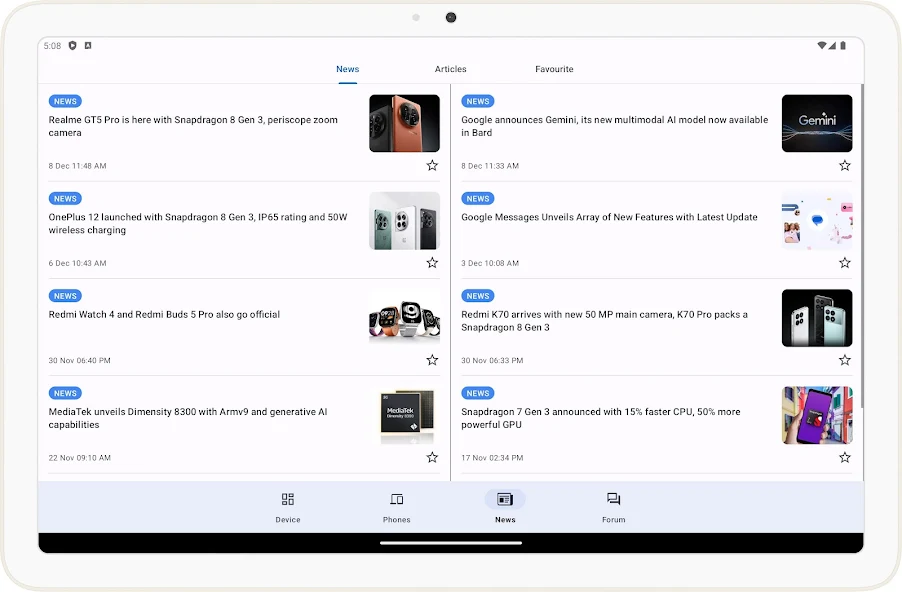Image resolution: width=902 pixels, height=592 pixels.
Task: Click the "30 Nov 06:33 PM" timestamp
Action: coord(492,360)
